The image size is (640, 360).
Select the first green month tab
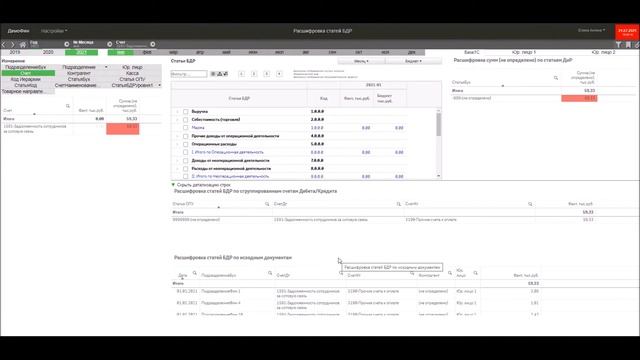[120, 52]
